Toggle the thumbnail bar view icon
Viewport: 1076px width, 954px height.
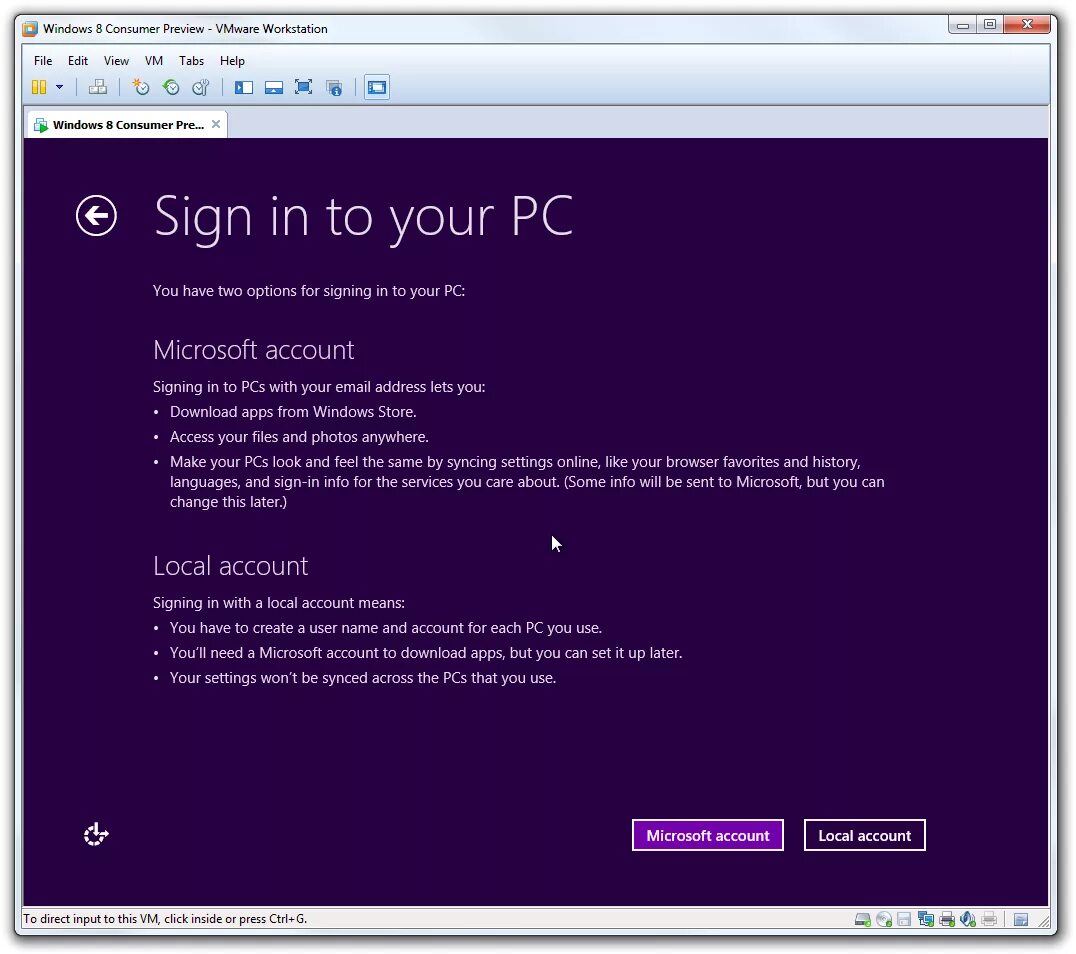pos(274,87)
